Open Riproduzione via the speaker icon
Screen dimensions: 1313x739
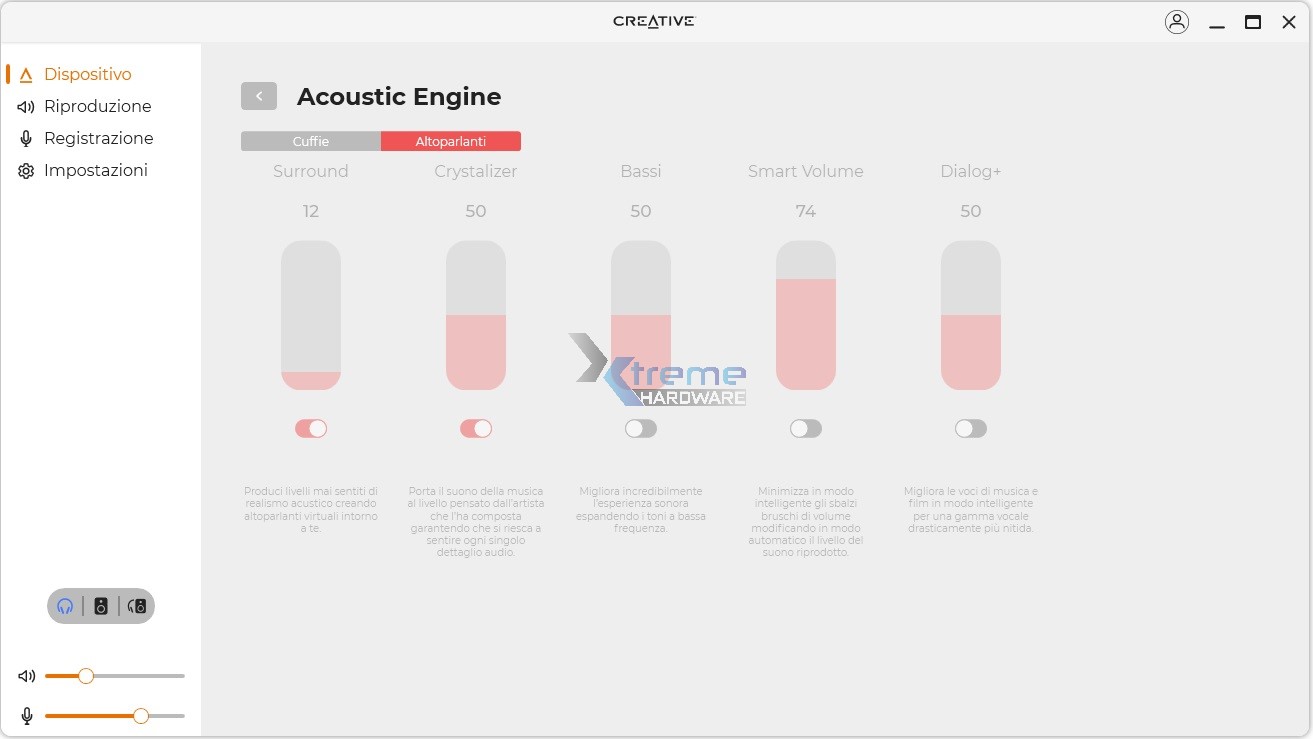(x=25, y=106)
